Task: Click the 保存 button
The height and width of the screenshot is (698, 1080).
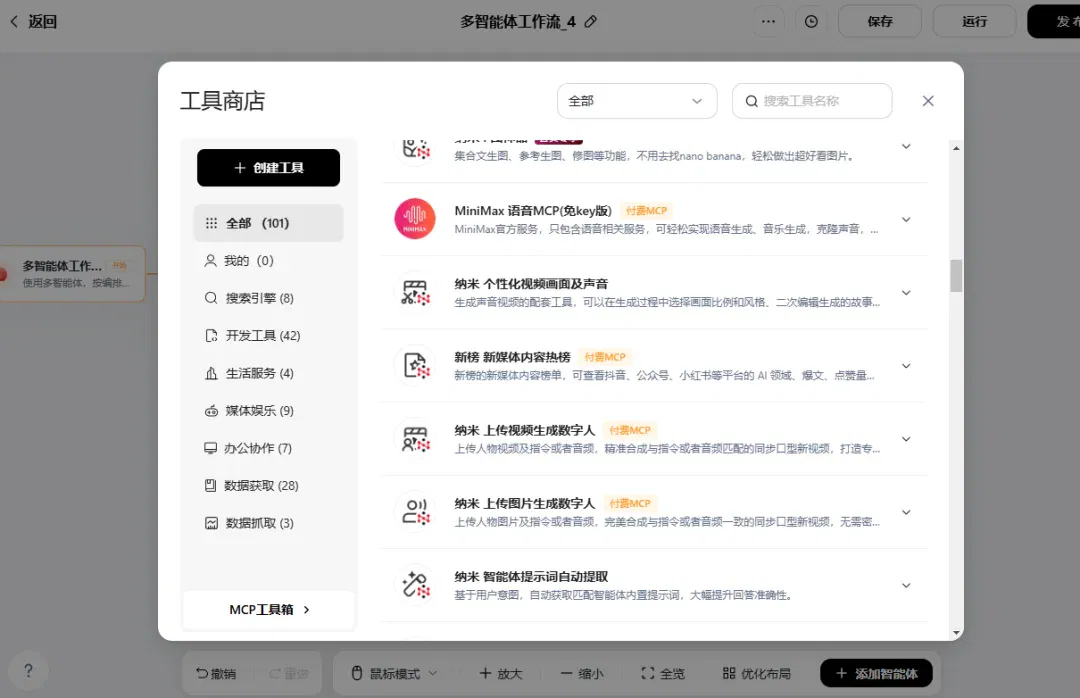Action: 880,21
